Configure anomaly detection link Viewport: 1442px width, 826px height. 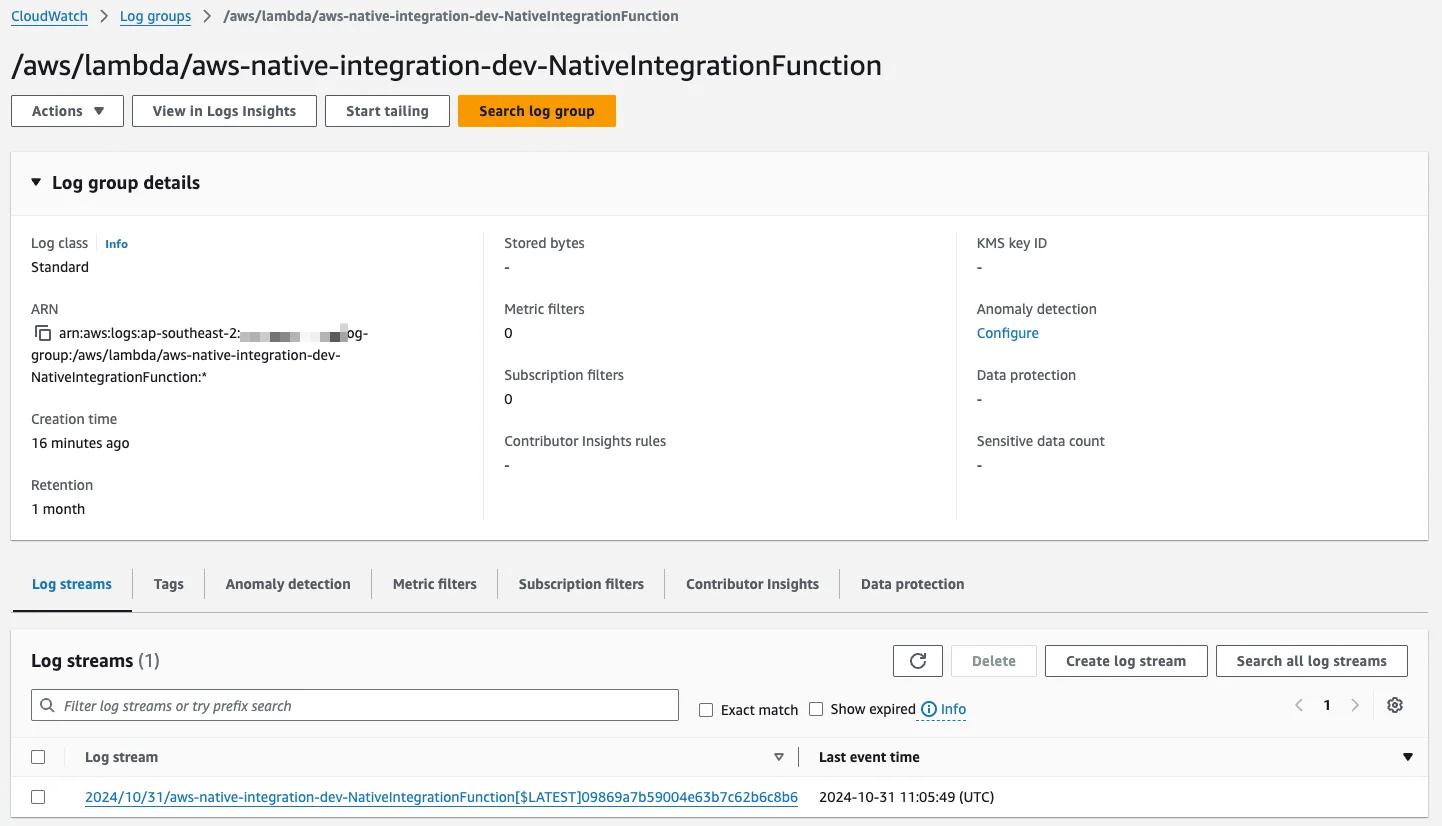click(1007, 333)
